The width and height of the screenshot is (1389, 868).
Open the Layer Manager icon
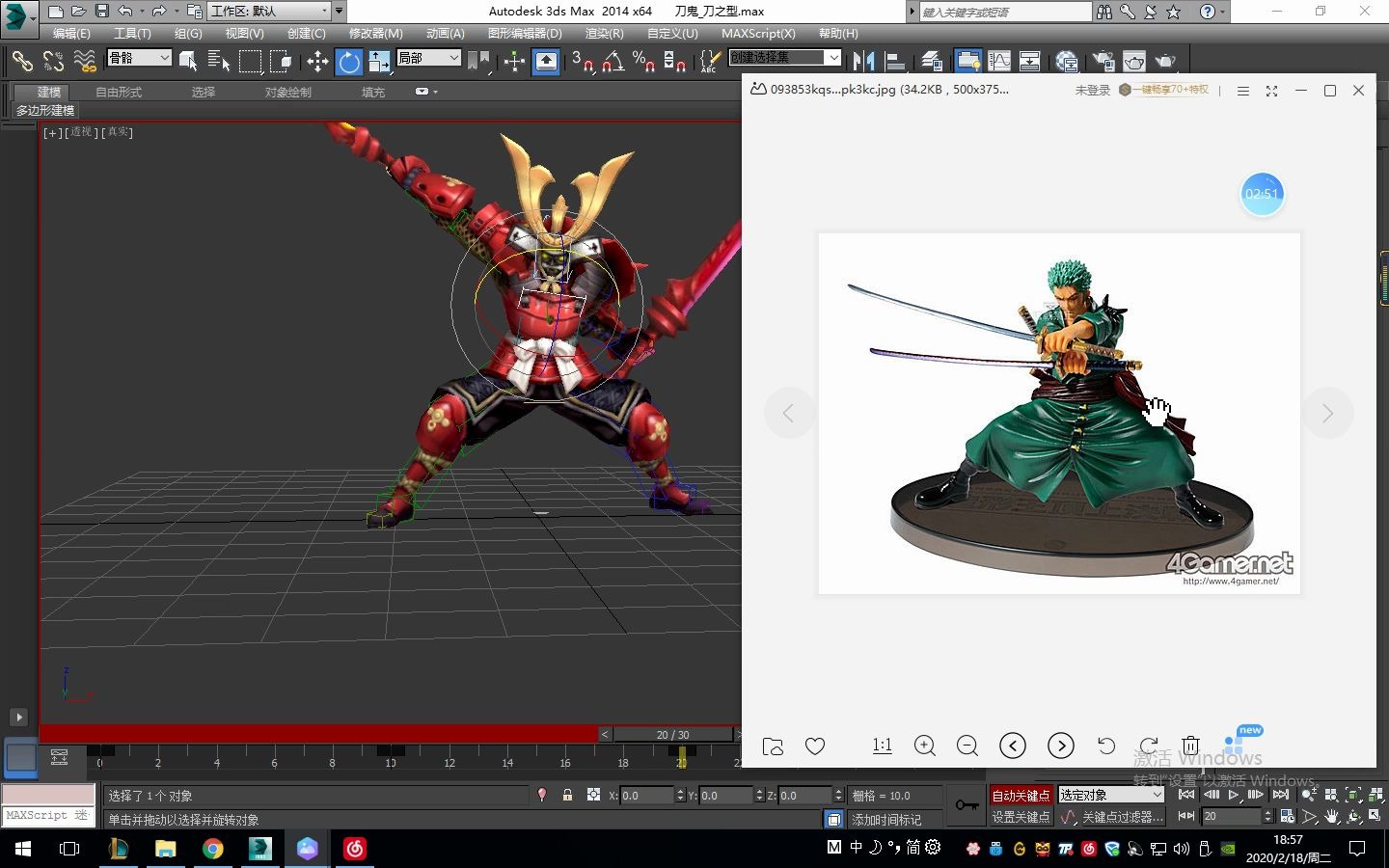932,62
